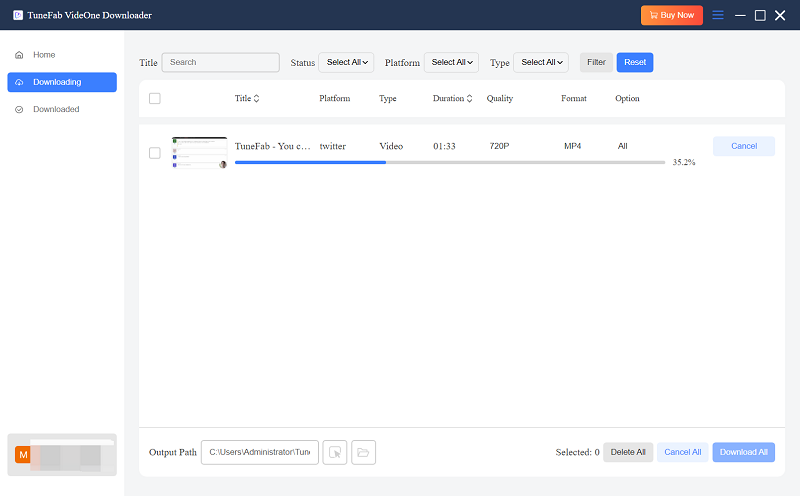Check the TuneFab twitter video row checkbox

(x=155, y=153)
